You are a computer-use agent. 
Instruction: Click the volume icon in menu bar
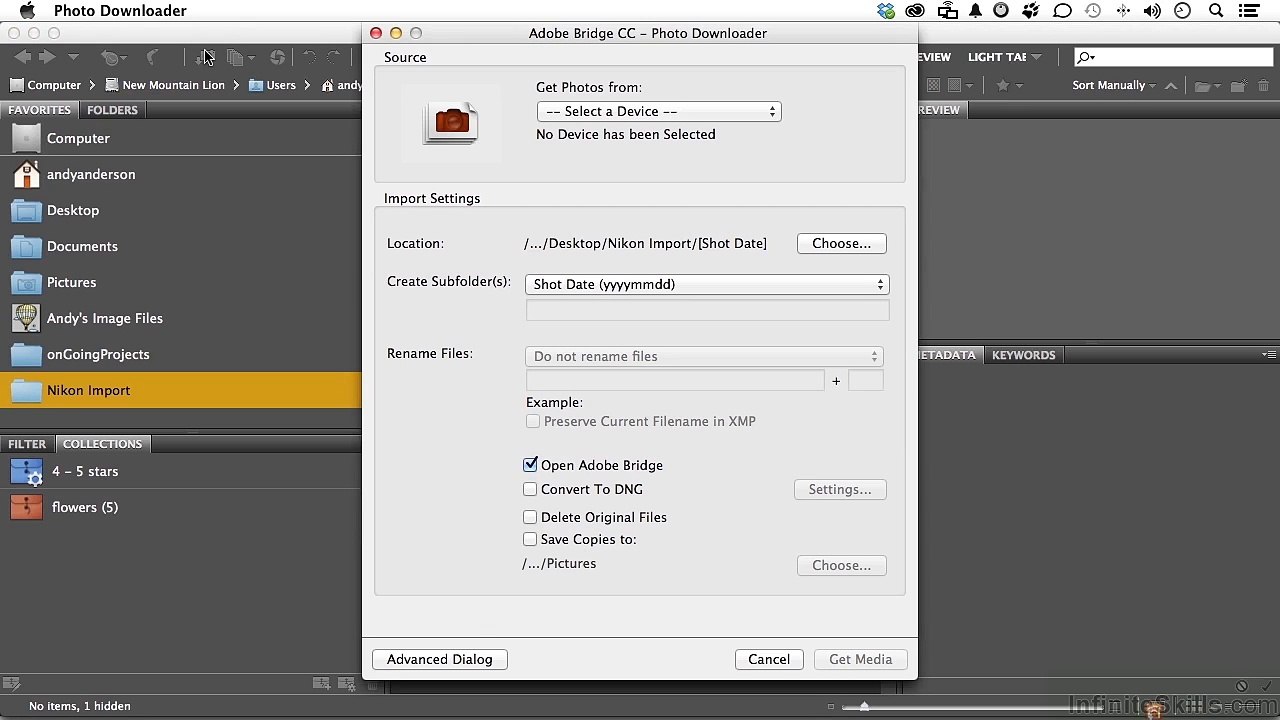point(1152,11)
